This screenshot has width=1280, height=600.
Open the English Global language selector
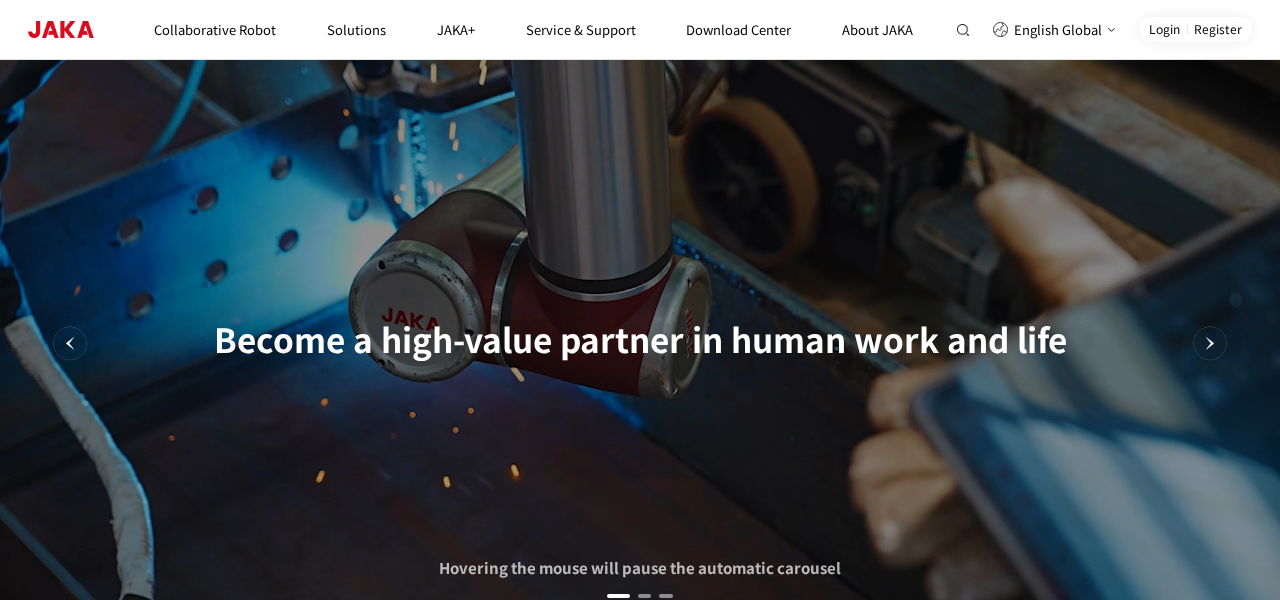(1057, 30)
